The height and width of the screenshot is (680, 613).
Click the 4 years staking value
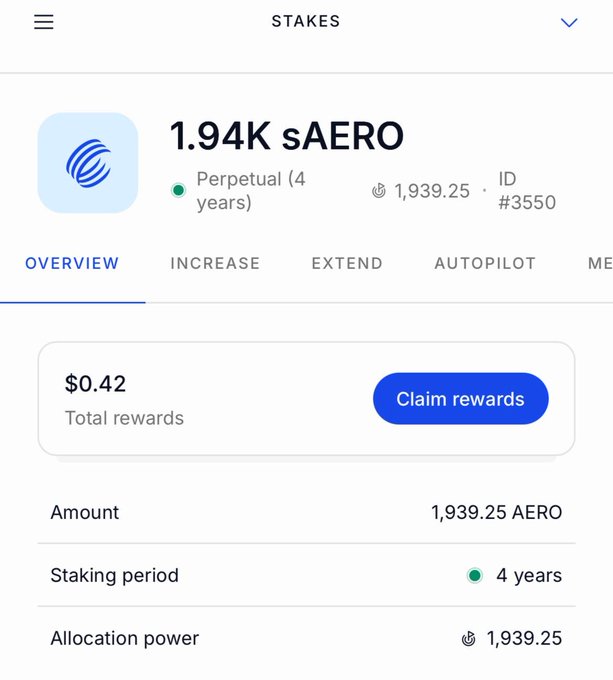[529, 575]
